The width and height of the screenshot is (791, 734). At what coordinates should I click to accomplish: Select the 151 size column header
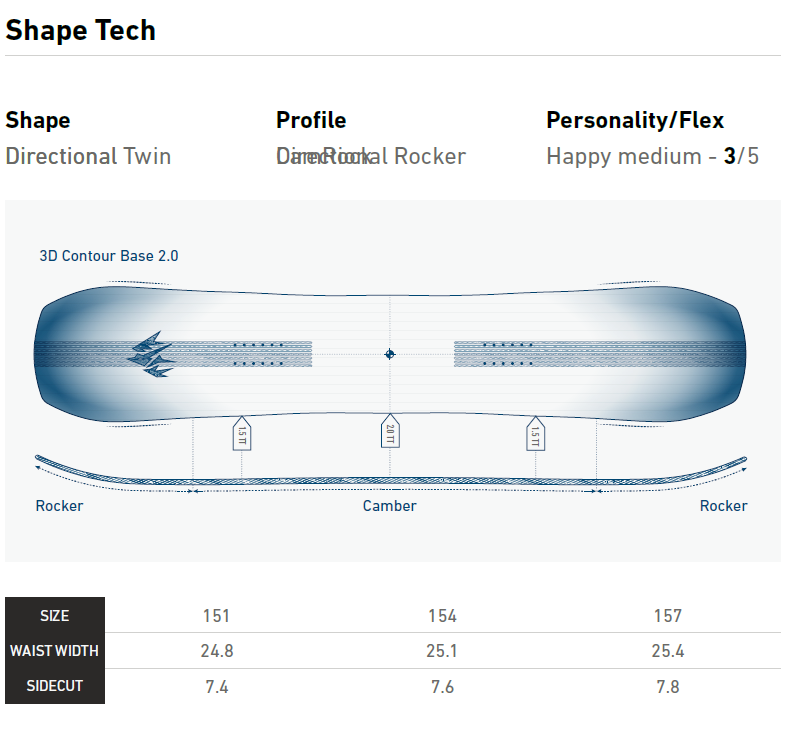tap(216, 616)
